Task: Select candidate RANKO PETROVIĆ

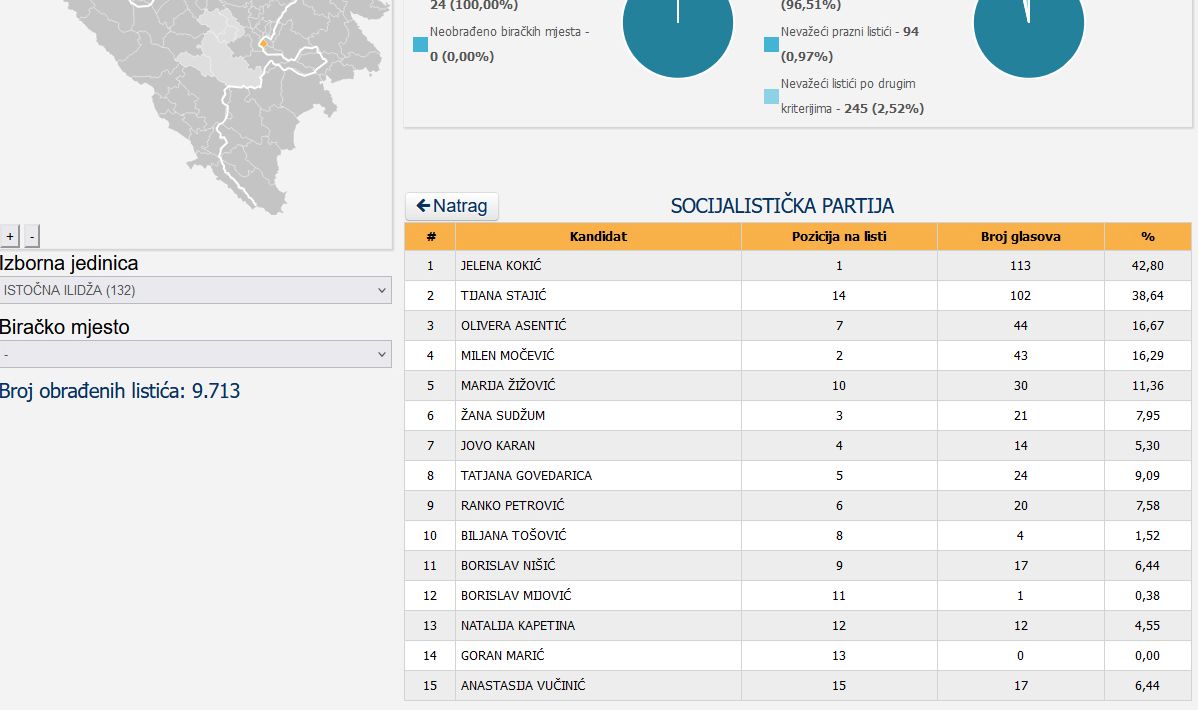Action: tap(513, 505)
